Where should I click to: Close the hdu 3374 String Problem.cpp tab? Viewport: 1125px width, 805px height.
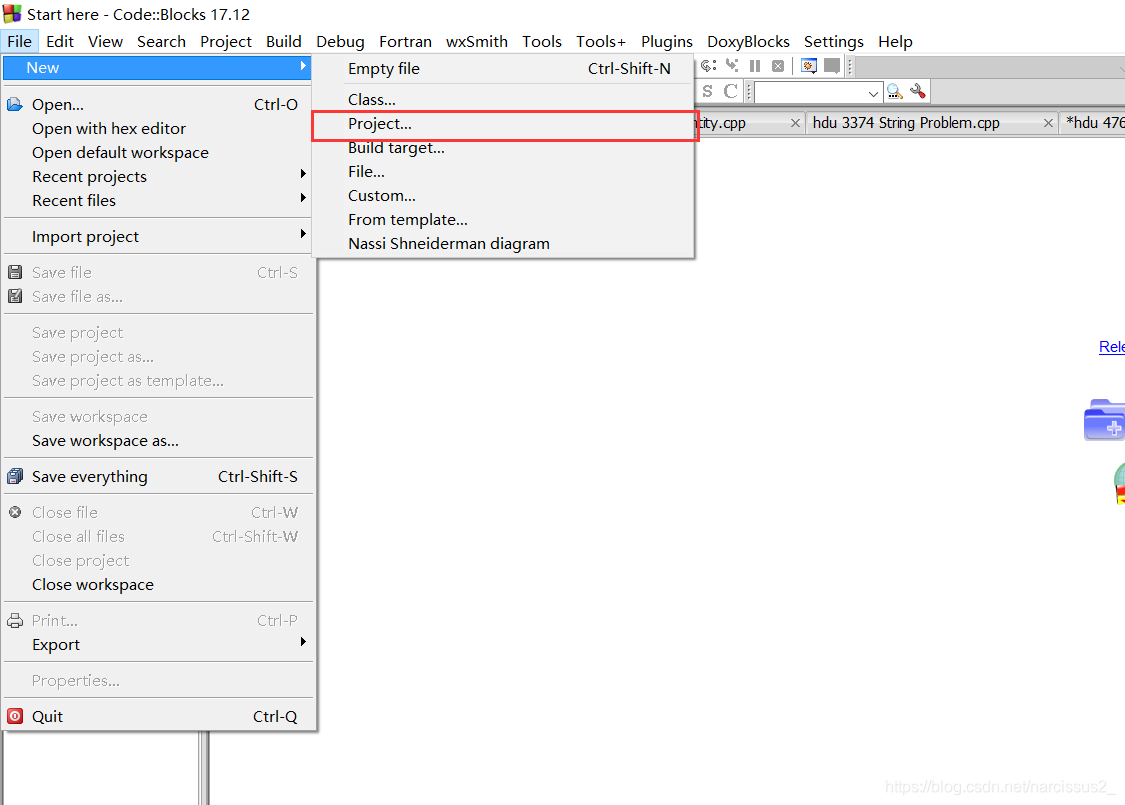(1048, 123)
